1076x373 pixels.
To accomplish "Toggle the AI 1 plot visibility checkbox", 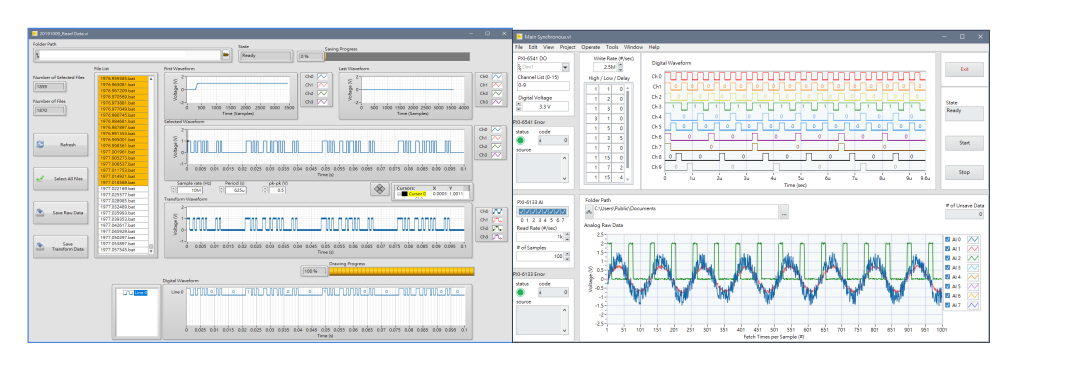I will pos(948,249).
